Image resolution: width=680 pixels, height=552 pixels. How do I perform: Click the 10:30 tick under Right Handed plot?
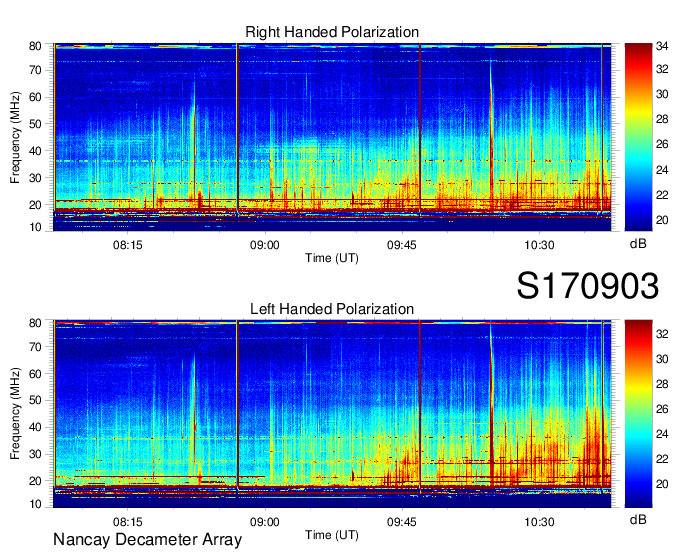coord(539,245)
